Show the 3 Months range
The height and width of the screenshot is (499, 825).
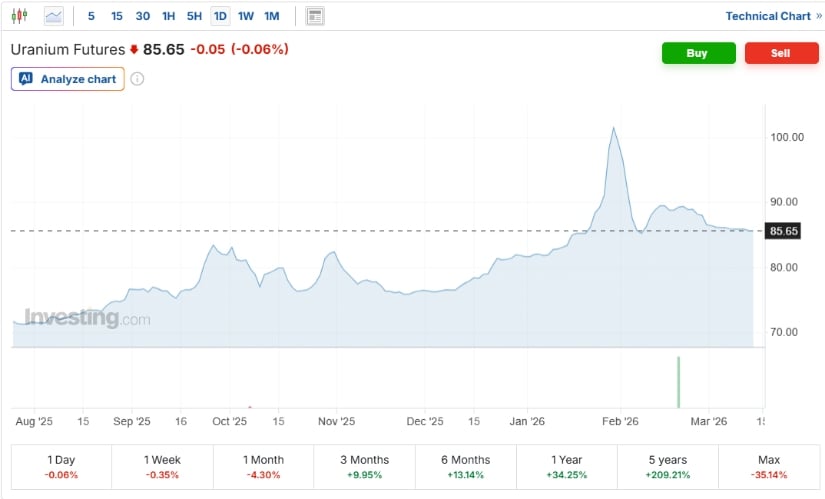[364, 466]
